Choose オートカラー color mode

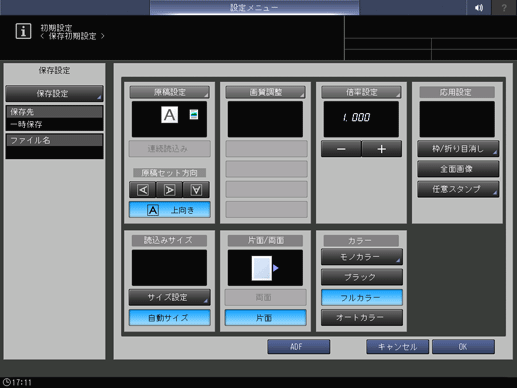362,318
